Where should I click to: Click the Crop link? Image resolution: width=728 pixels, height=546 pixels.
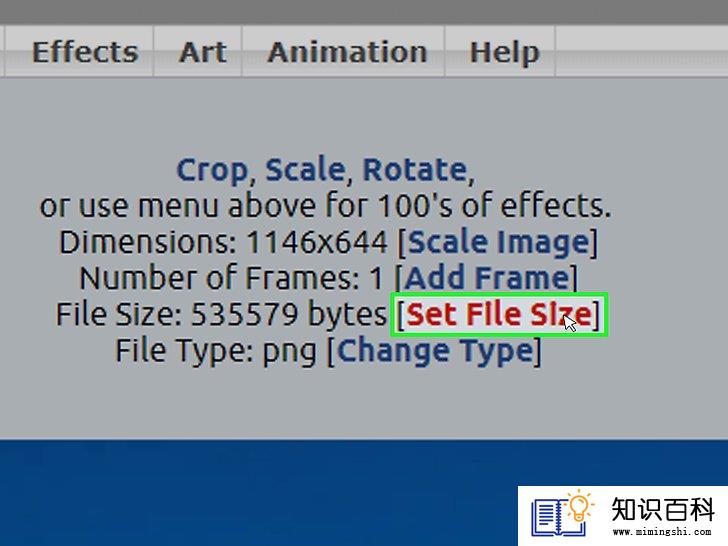pos(212,170)
